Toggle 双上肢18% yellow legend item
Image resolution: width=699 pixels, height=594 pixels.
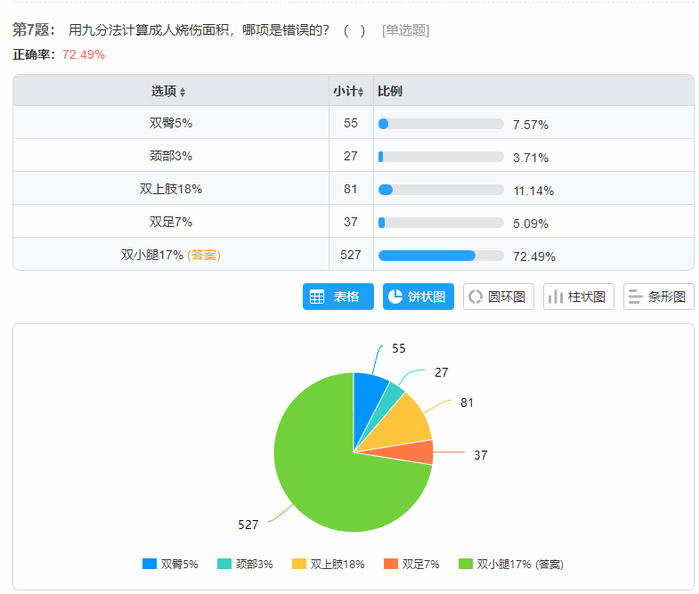pos(299,564)
